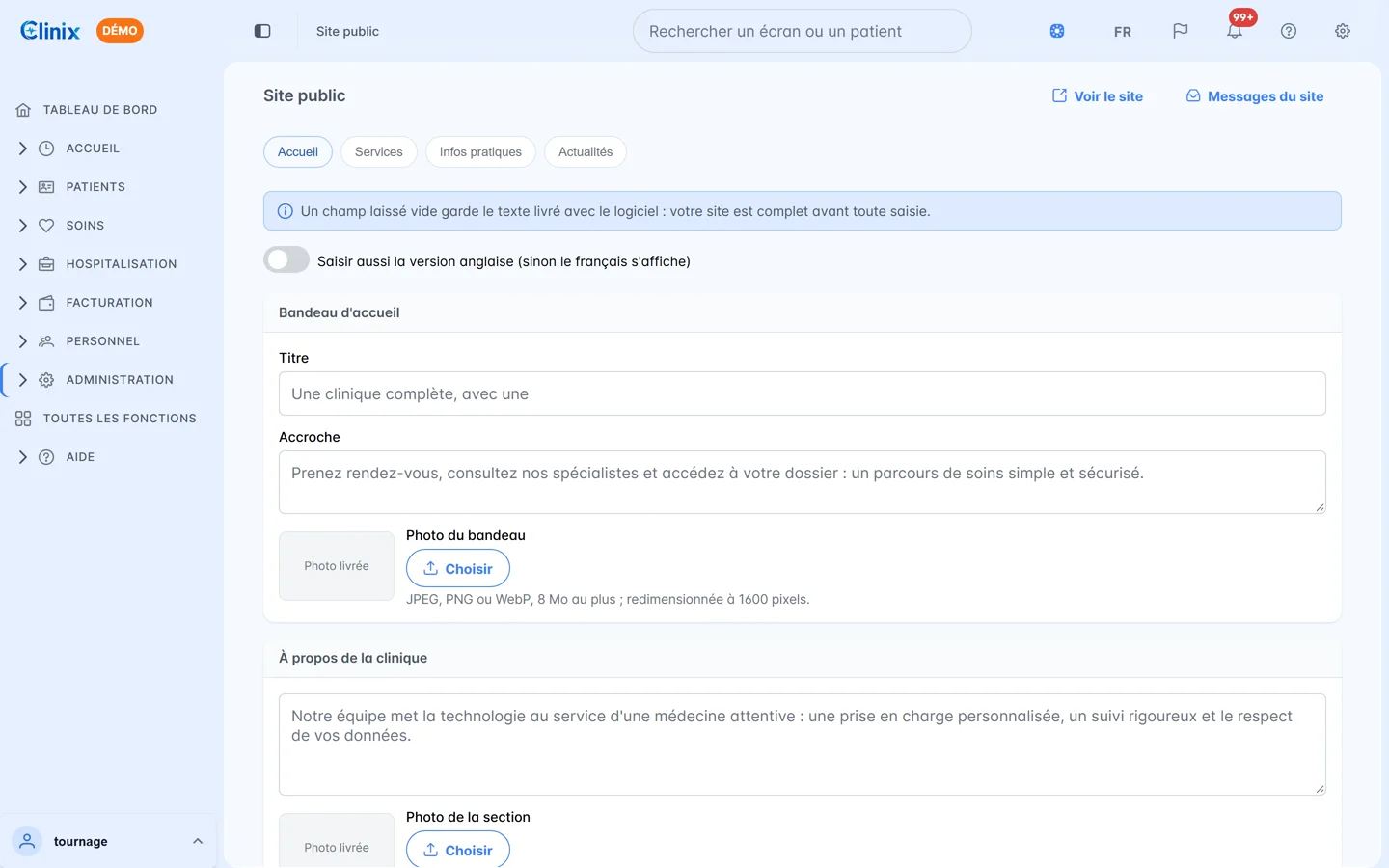
Task: Open notifications bell with 99+ badge
Action: pos(1235,31)
